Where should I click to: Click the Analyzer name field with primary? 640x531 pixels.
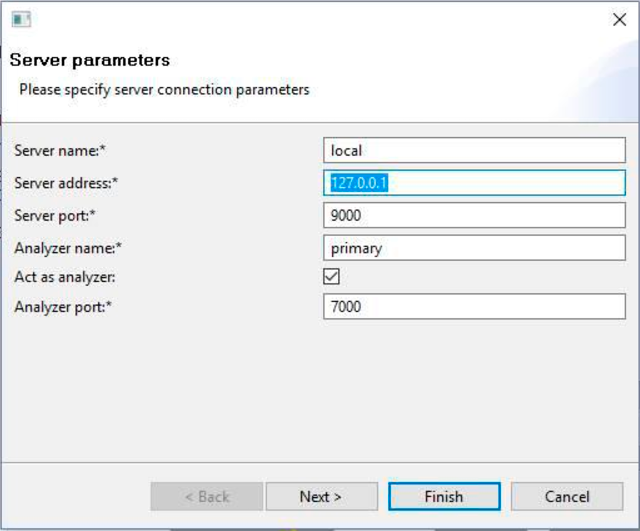point(474,248)
